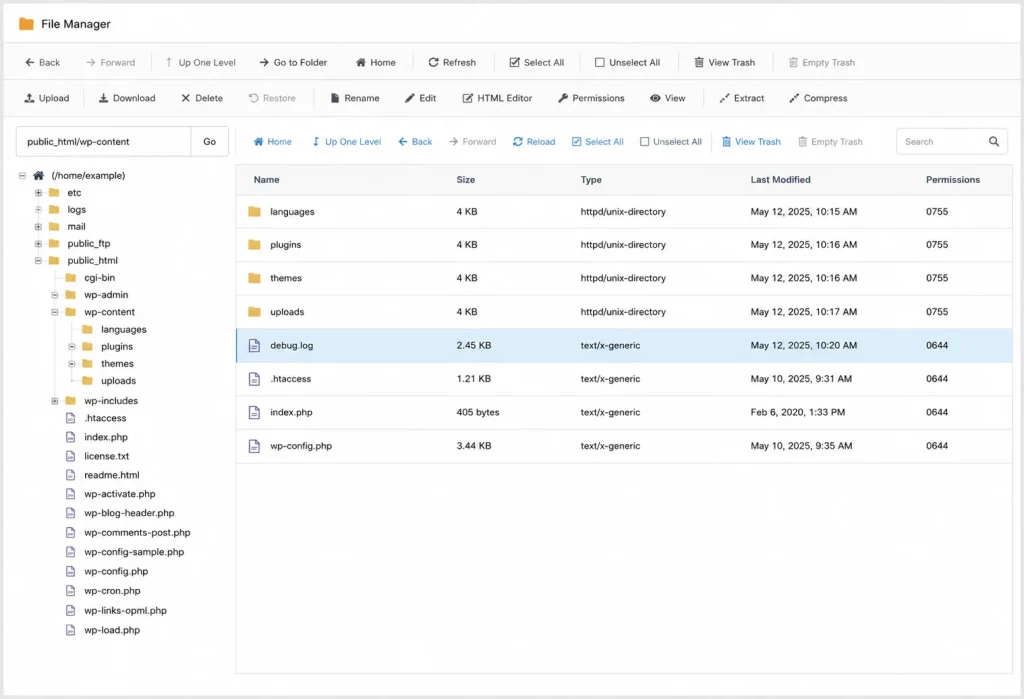Click .htaccess file icon in file list

point(255,379)
